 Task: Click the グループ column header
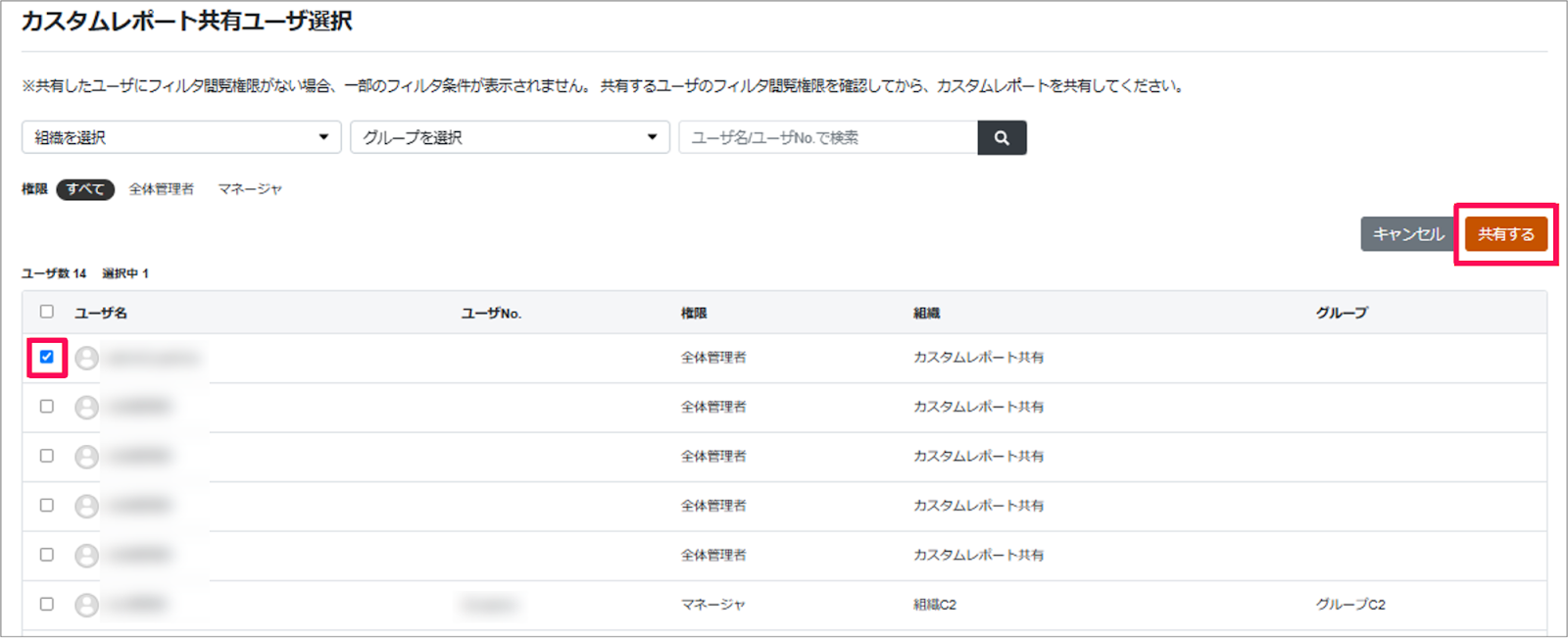(1342, 313)
